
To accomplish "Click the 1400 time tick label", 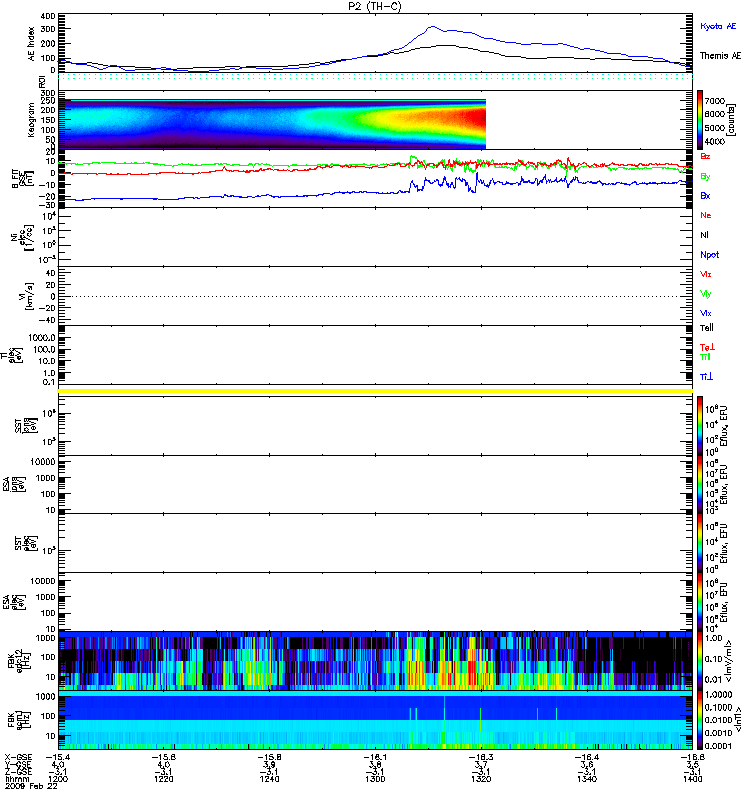I will pyautogui.click(x=692, y=779).
